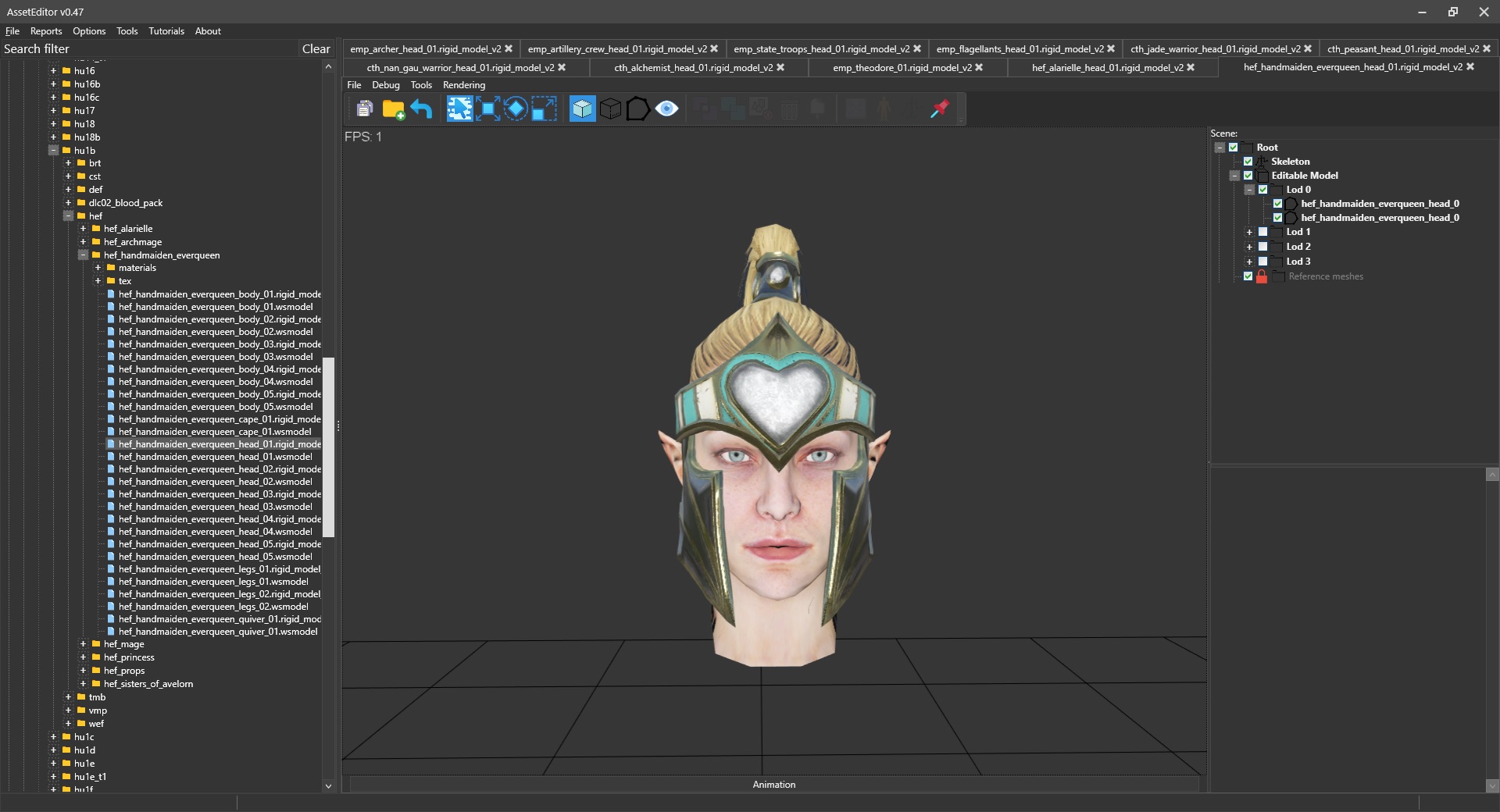Viewport: 1500px width, 812px height.
Task: Click the folder with green plus icon
Action: coord(393,109)
